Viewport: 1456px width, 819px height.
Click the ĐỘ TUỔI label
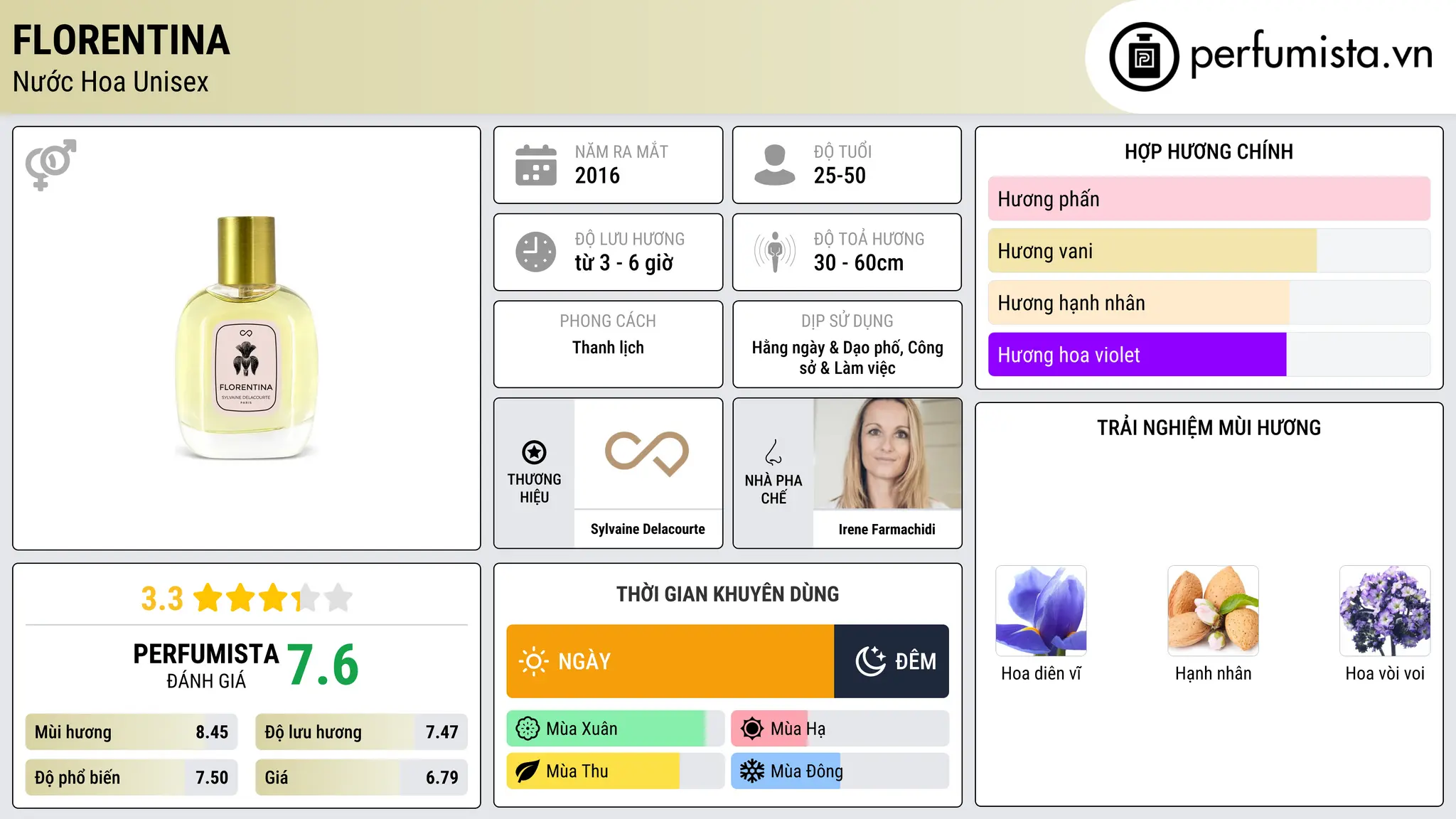tap(842, 151)
